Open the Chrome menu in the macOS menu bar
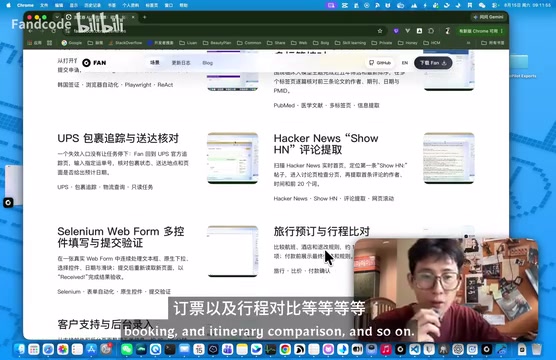 tap(25, 5)
